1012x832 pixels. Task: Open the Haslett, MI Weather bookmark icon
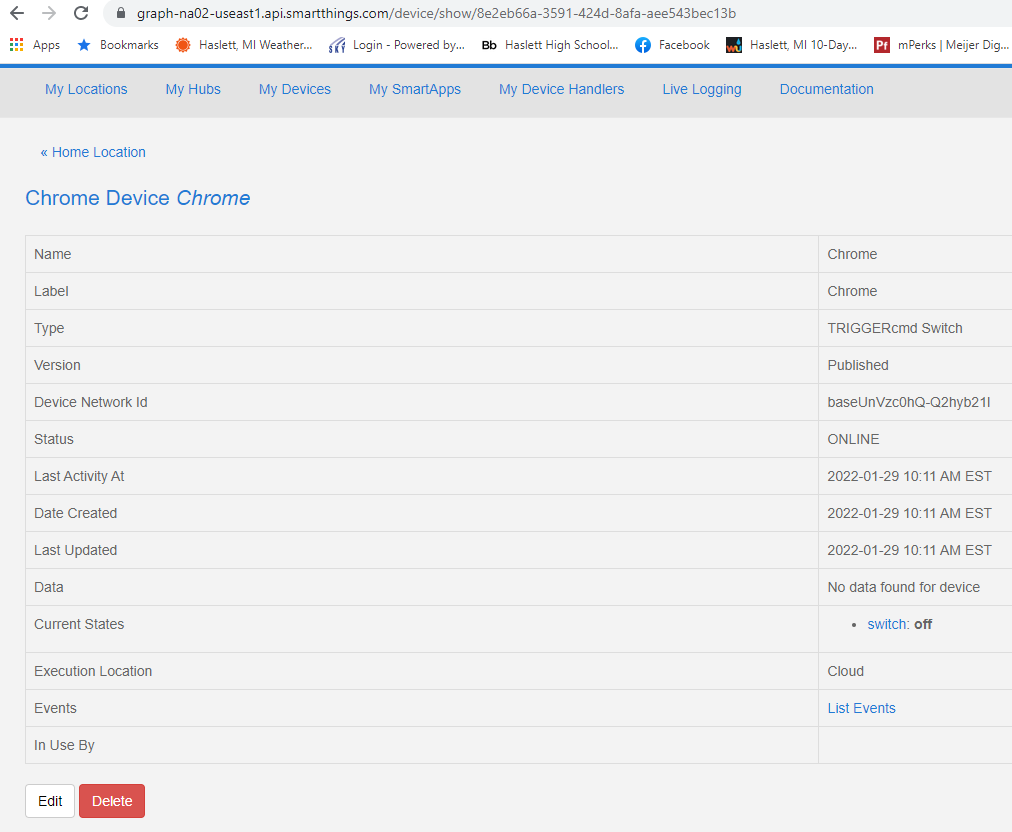[183, 45]
